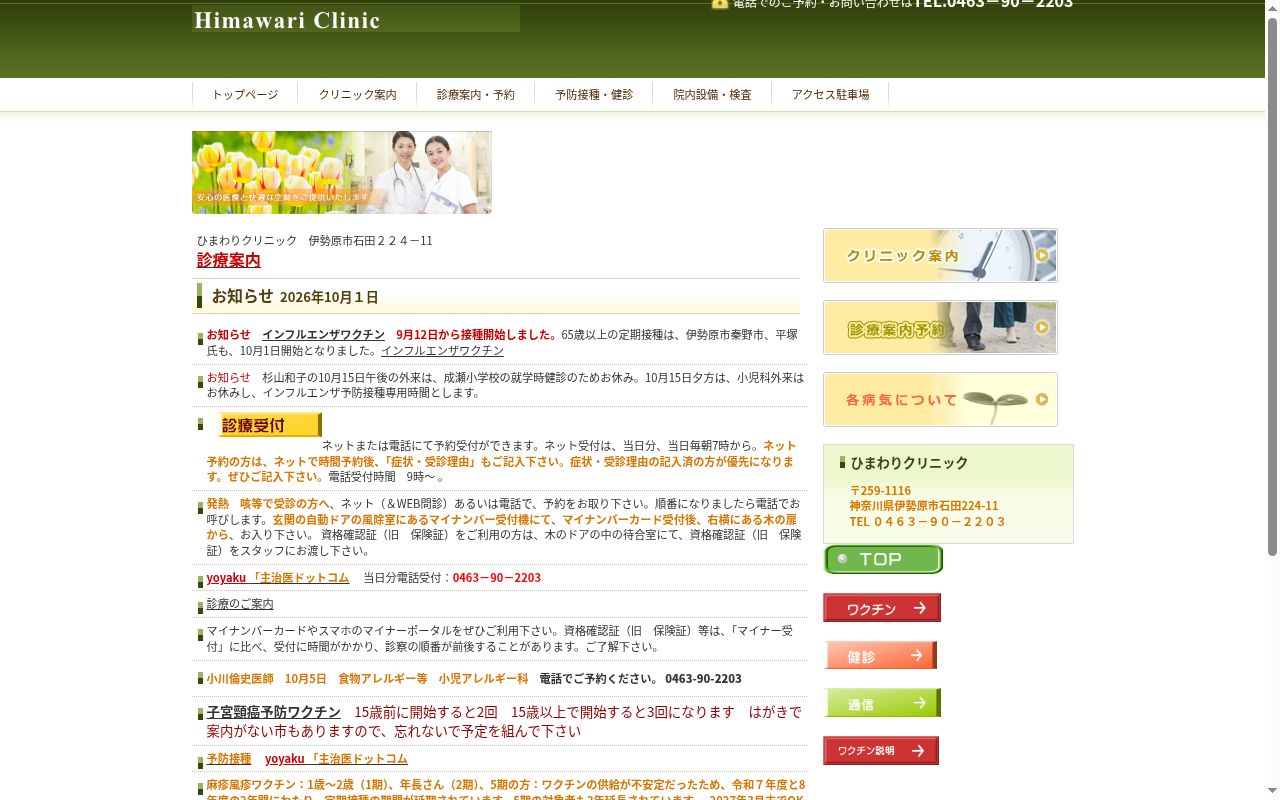1280x800 pixels.
Task: Select 診療案内・予約 in navigation bar
Action: (x=476, y=95)
